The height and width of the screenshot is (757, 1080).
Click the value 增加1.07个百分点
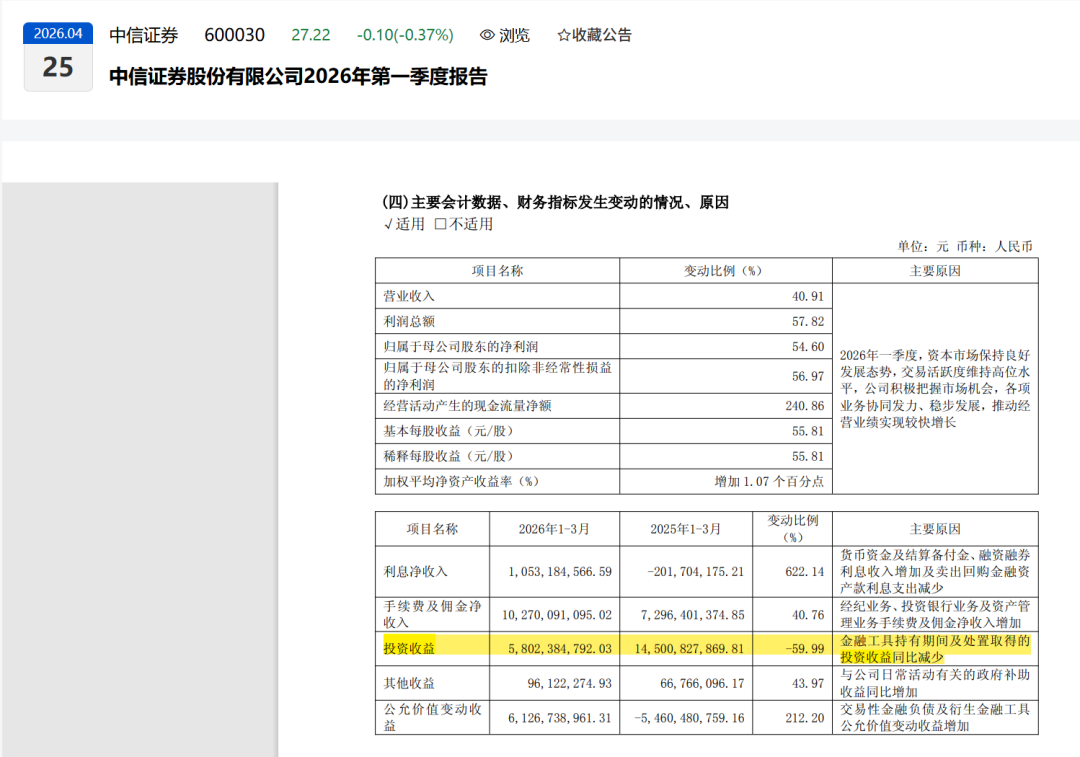769,482
